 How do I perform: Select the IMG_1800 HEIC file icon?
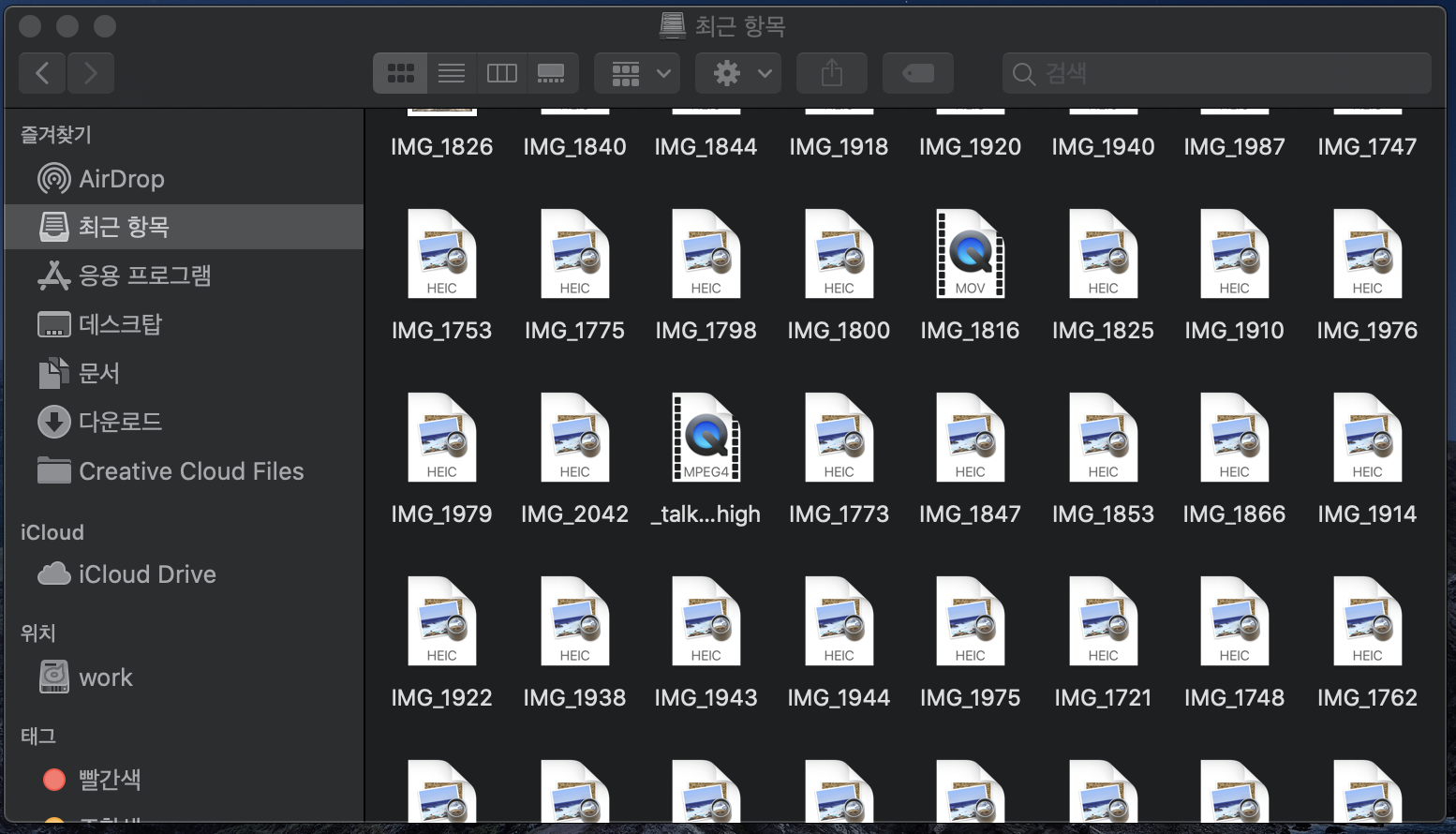[839, 254]
